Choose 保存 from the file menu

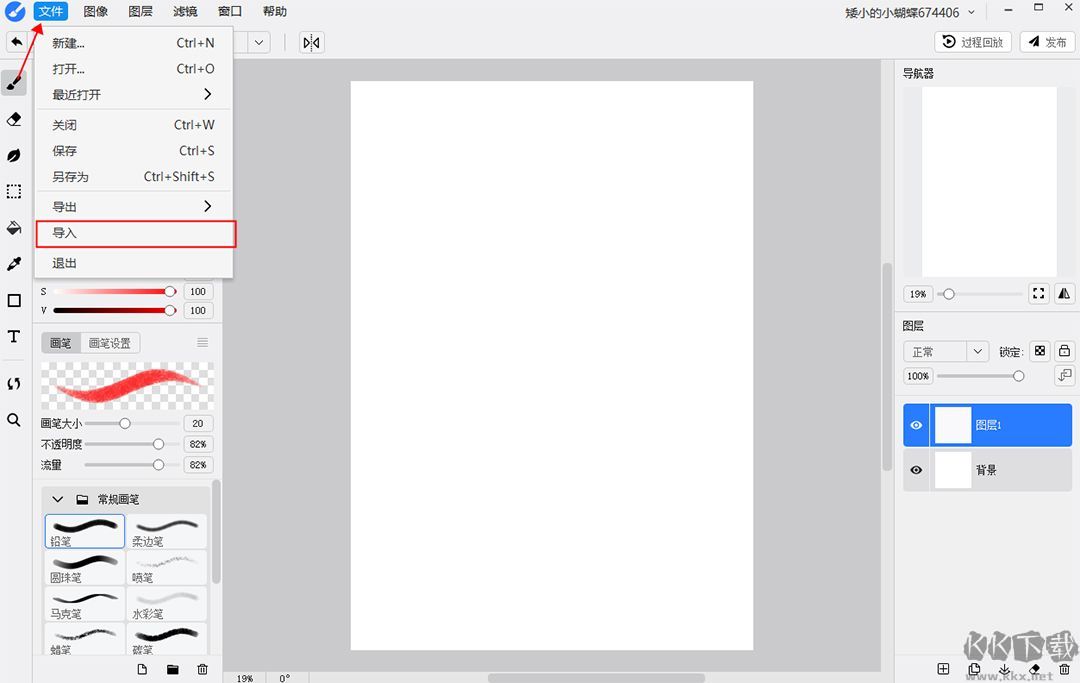[x=134, y=150]
